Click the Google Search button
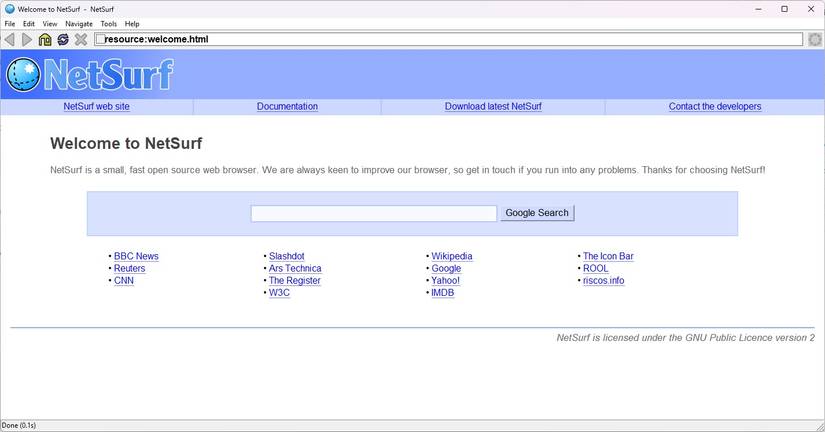Screen dimensions: 825x432 [537, 213]
